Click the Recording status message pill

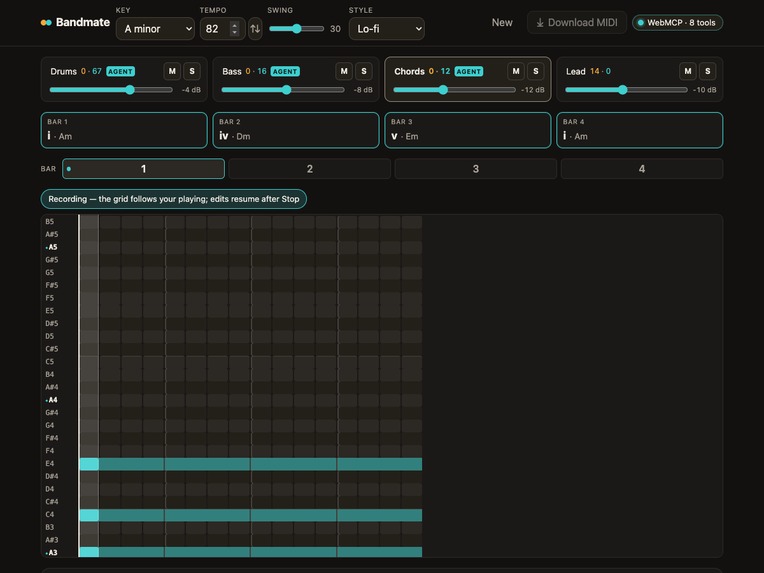click(173, 199)
